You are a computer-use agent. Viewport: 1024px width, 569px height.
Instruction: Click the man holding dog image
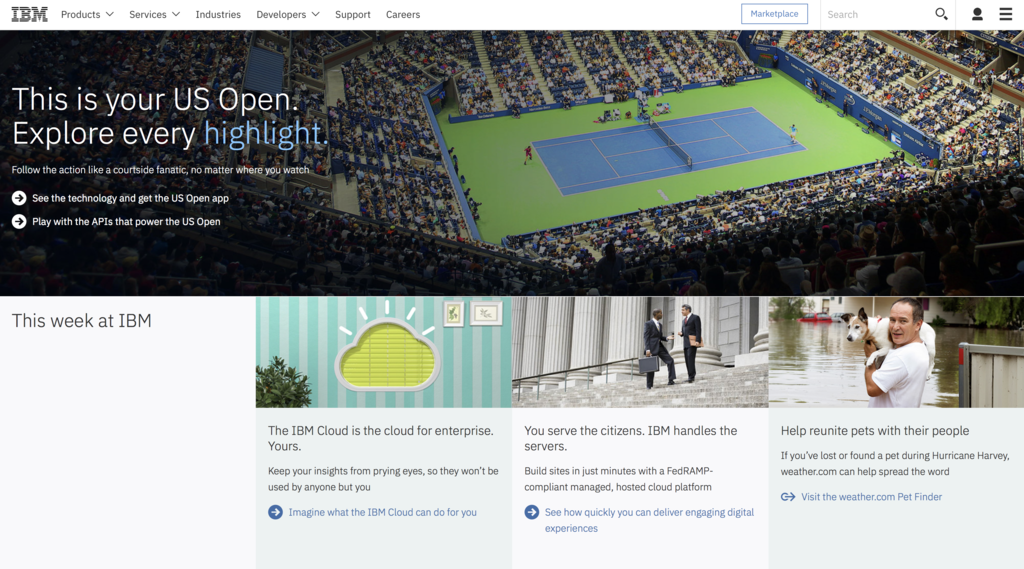point(896,352)
